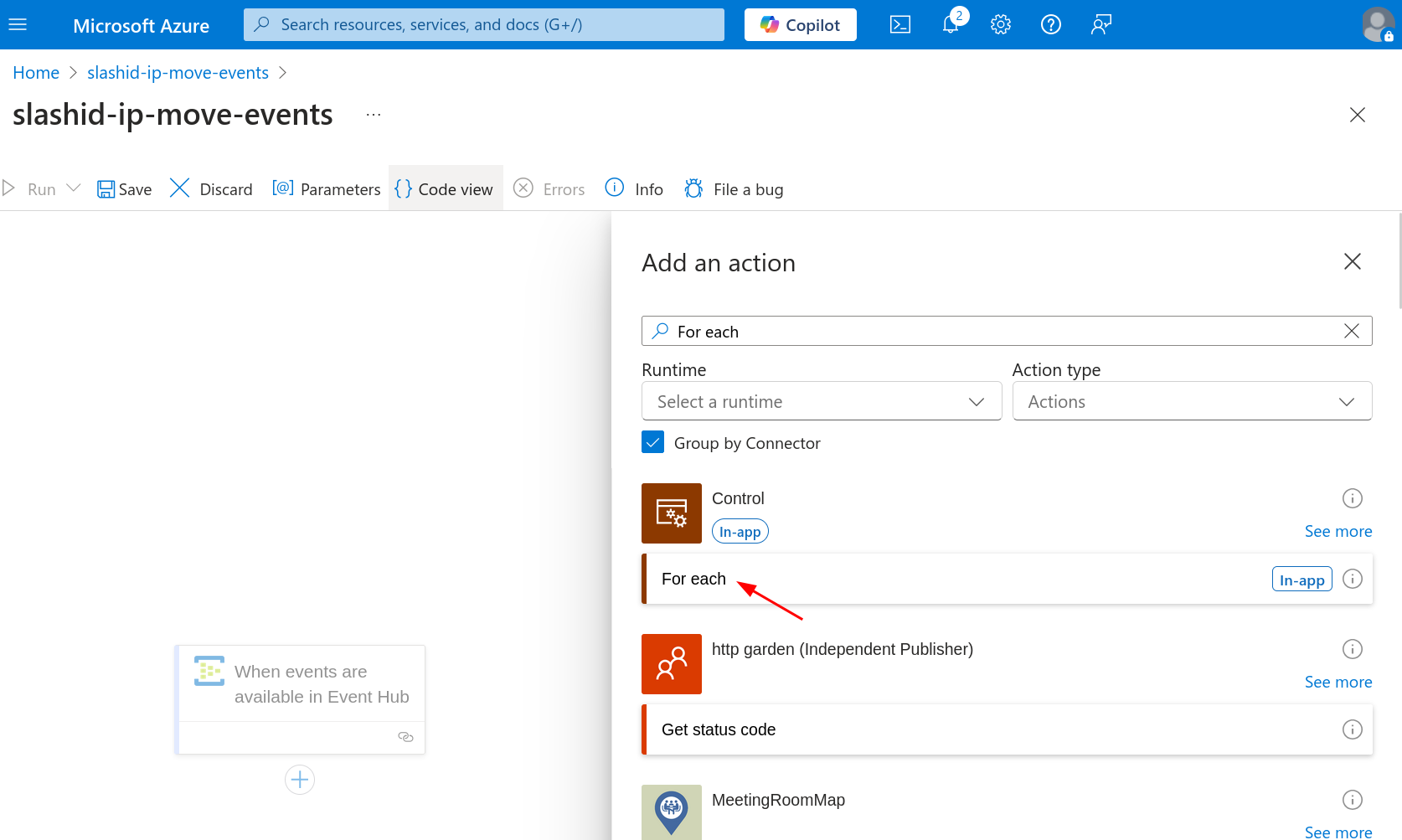Click the plus icon below the trigger
1402x840 pixels.
[x=300, y=780]
